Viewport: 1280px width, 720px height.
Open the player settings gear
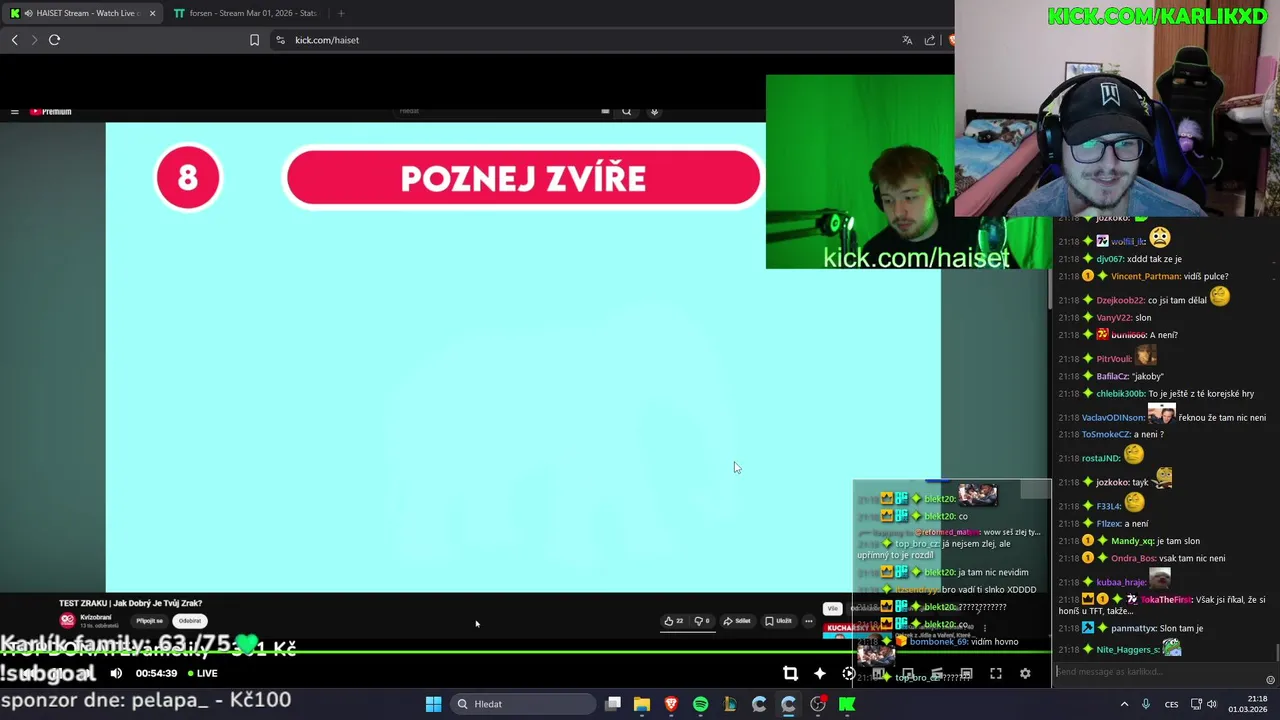click(x=1025, y=673)
